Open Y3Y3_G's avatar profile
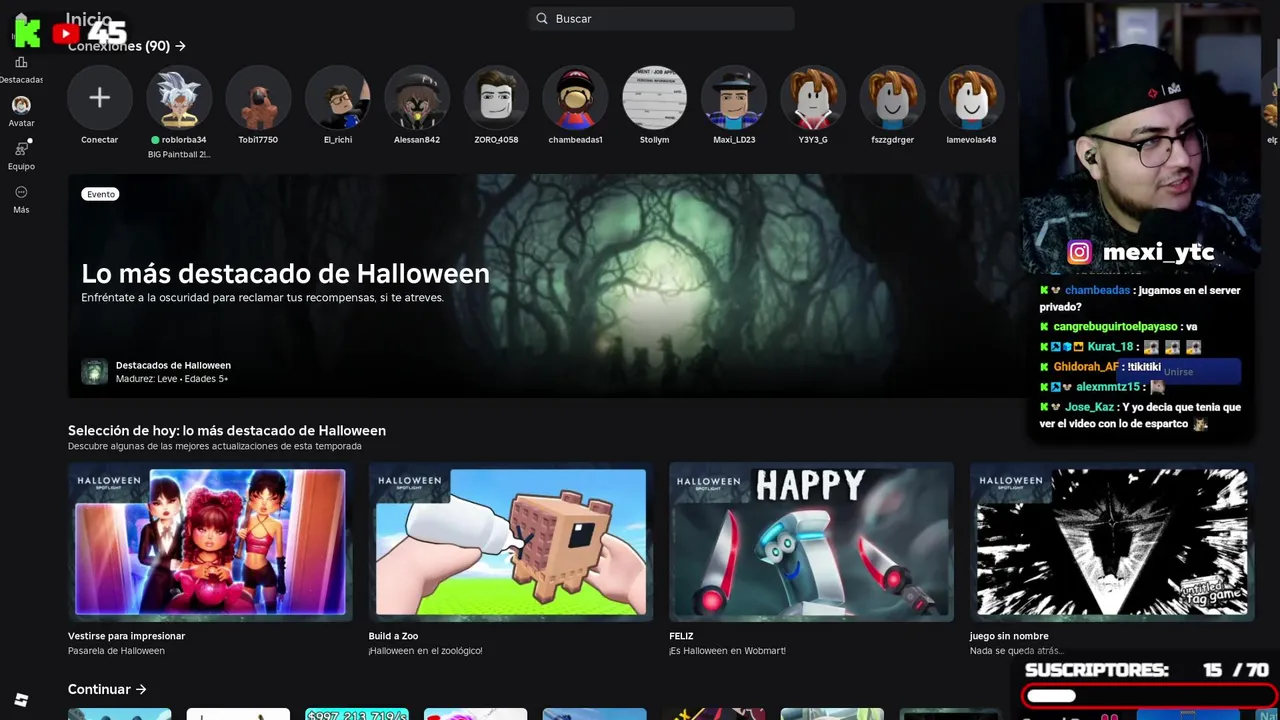Image resolution: width=1280 pixels, height=720 pixels. pyautogui.click(x=813, y=98)
